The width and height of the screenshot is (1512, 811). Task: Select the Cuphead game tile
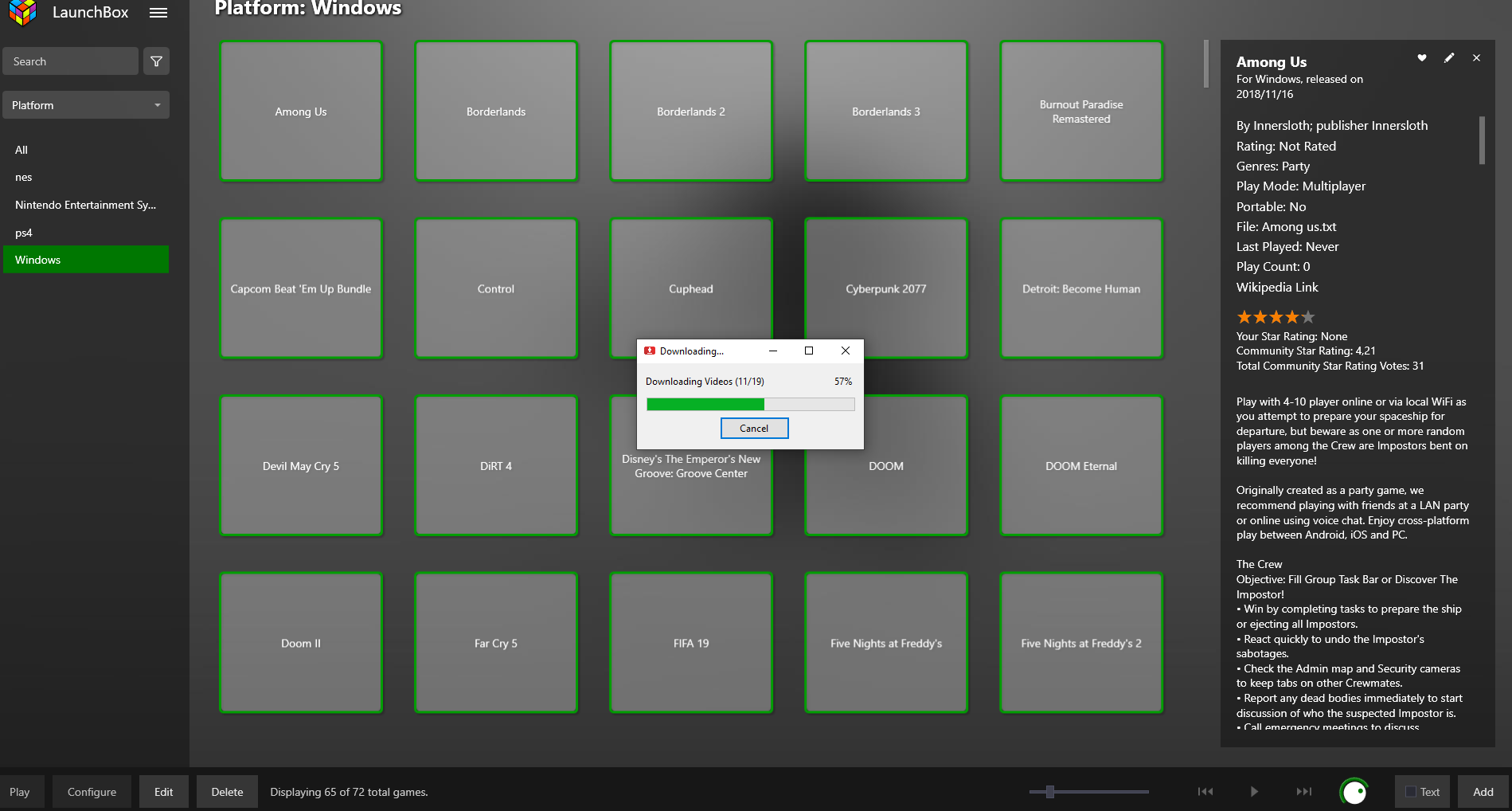pyautogui.click(x=691, y=279)
